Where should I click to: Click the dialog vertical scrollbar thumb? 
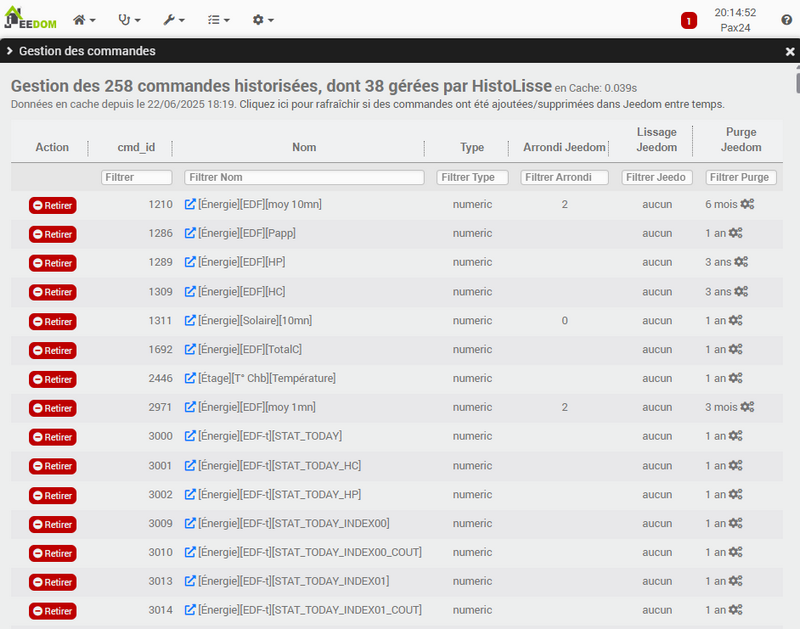coord(797,83)
